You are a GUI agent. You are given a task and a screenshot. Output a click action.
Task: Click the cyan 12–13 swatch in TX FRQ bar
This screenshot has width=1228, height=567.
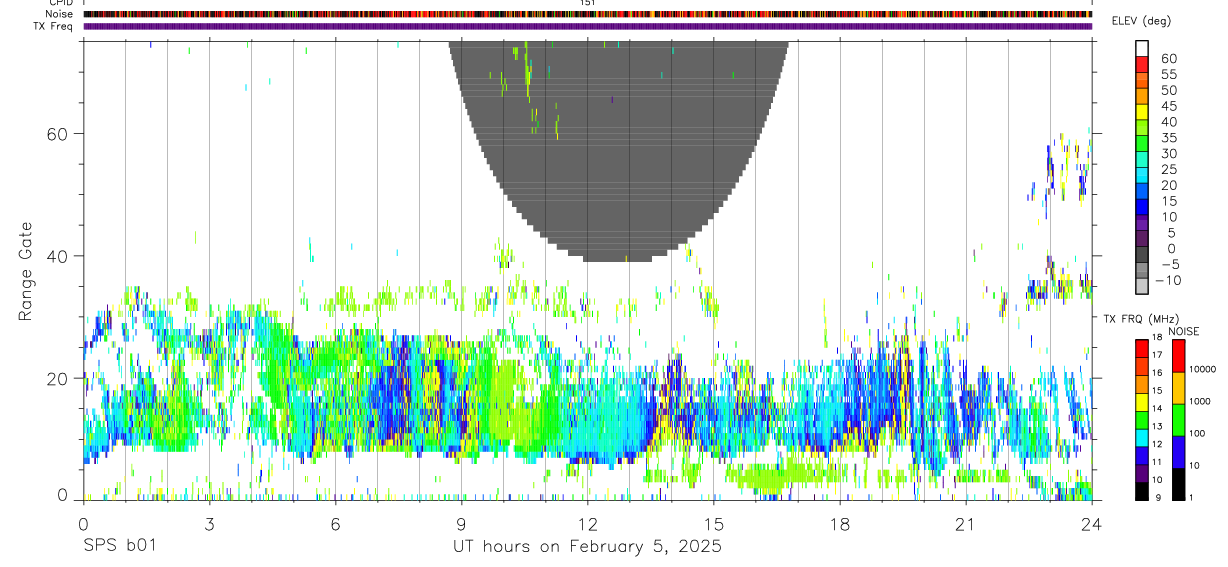(1142, 437)
